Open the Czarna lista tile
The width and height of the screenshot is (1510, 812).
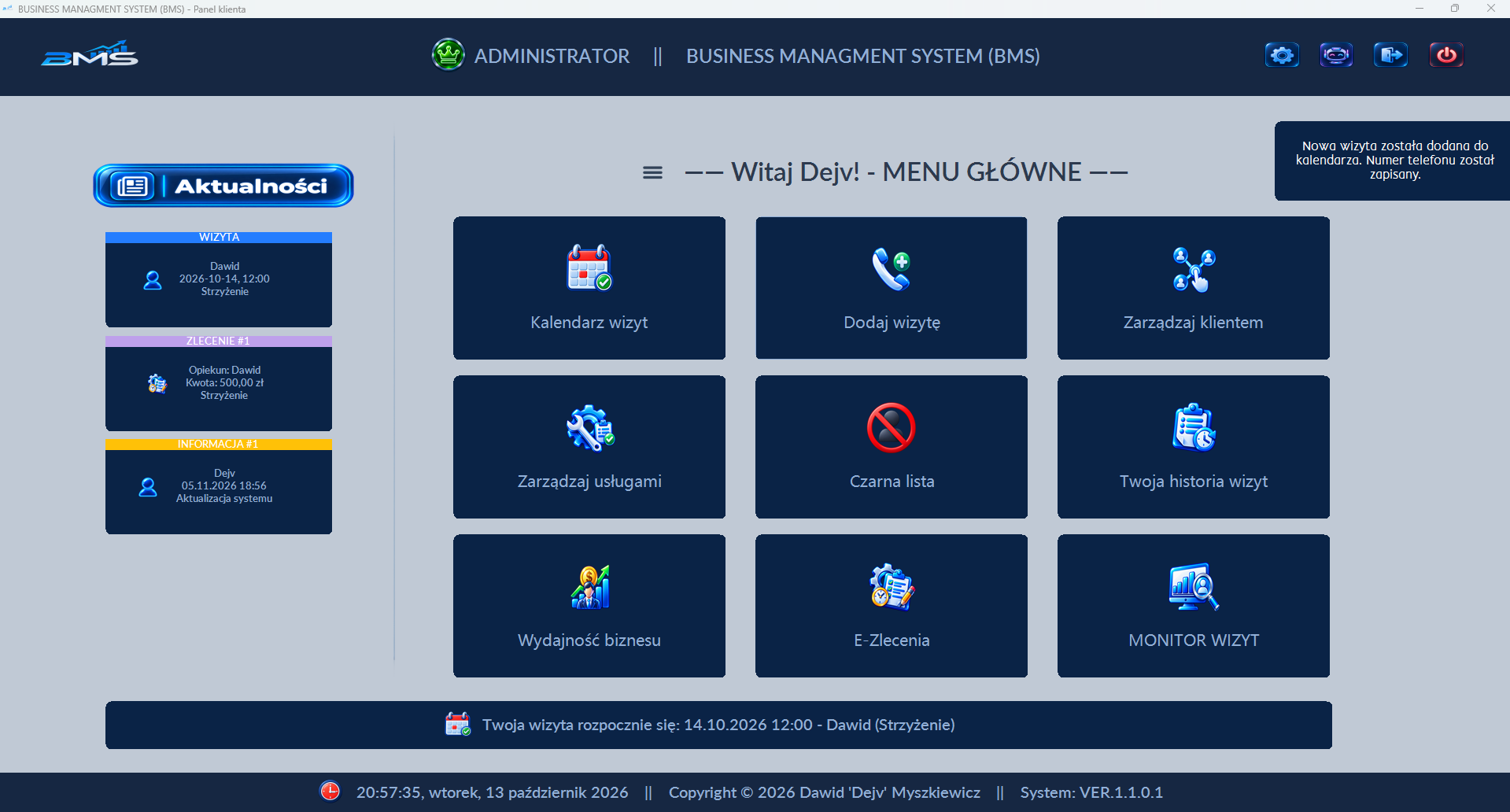pos(892,447)
